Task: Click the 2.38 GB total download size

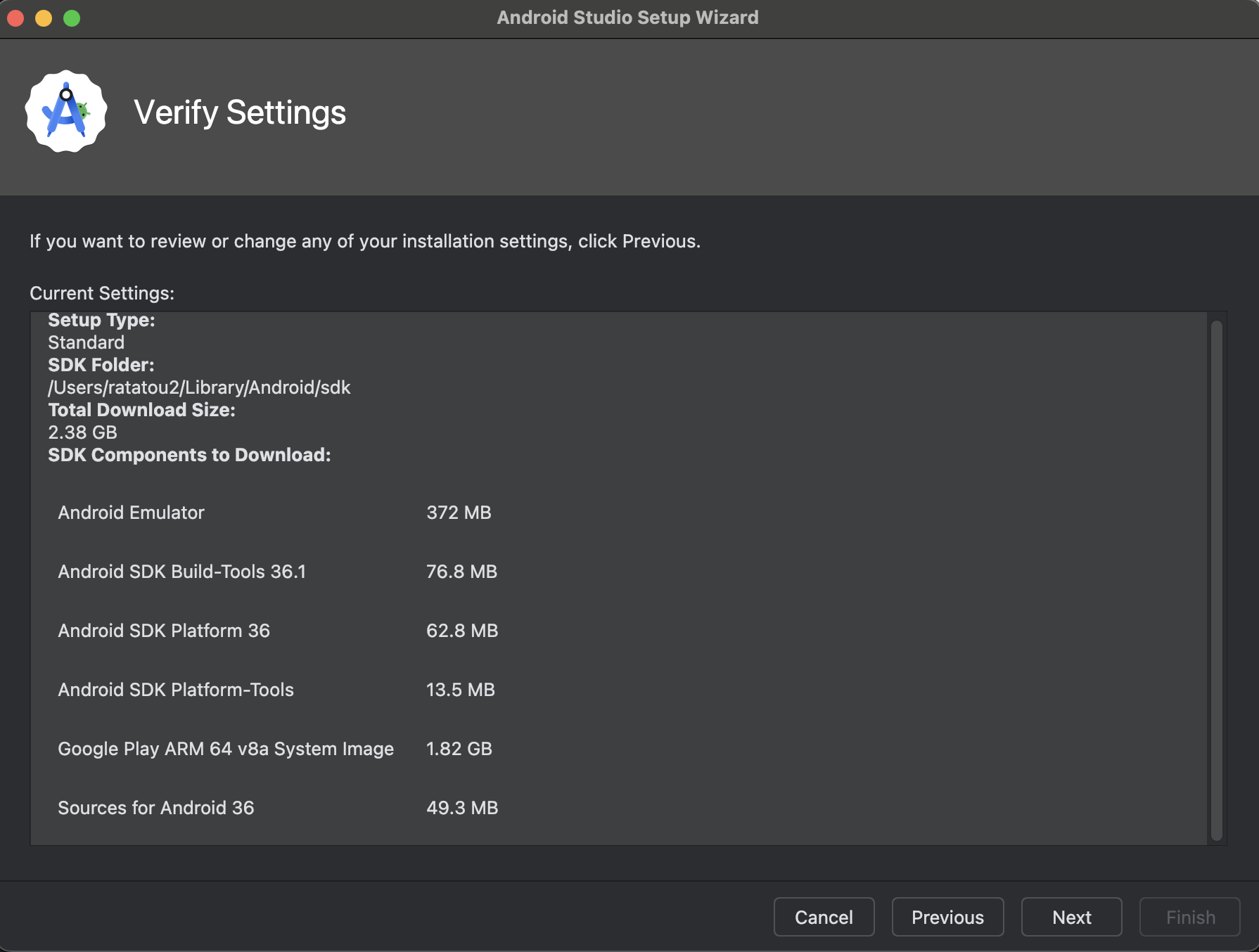Action: click(x=82, y=432)
